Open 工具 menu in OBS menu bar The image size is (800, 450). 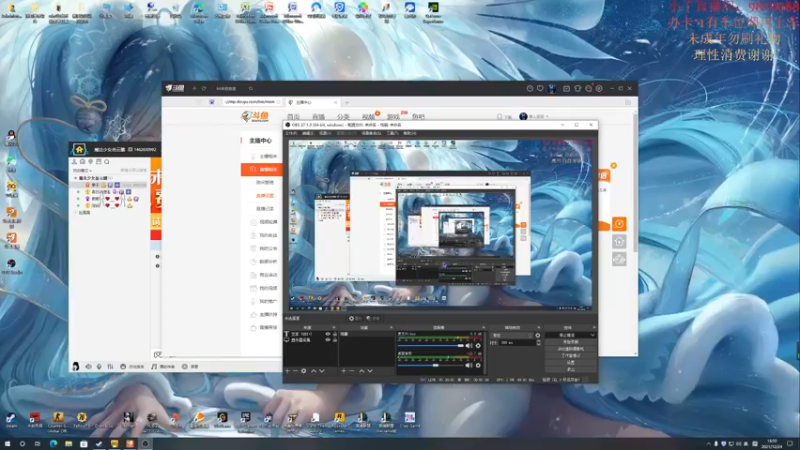click(x=392, y=133)
